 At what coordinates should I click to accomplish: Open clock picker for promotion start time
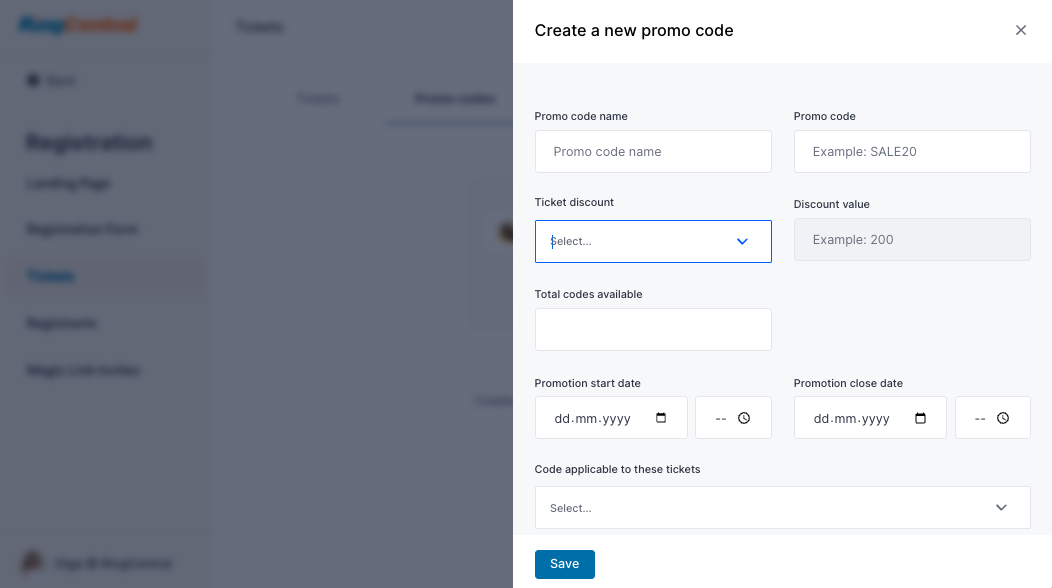[744, 418]
